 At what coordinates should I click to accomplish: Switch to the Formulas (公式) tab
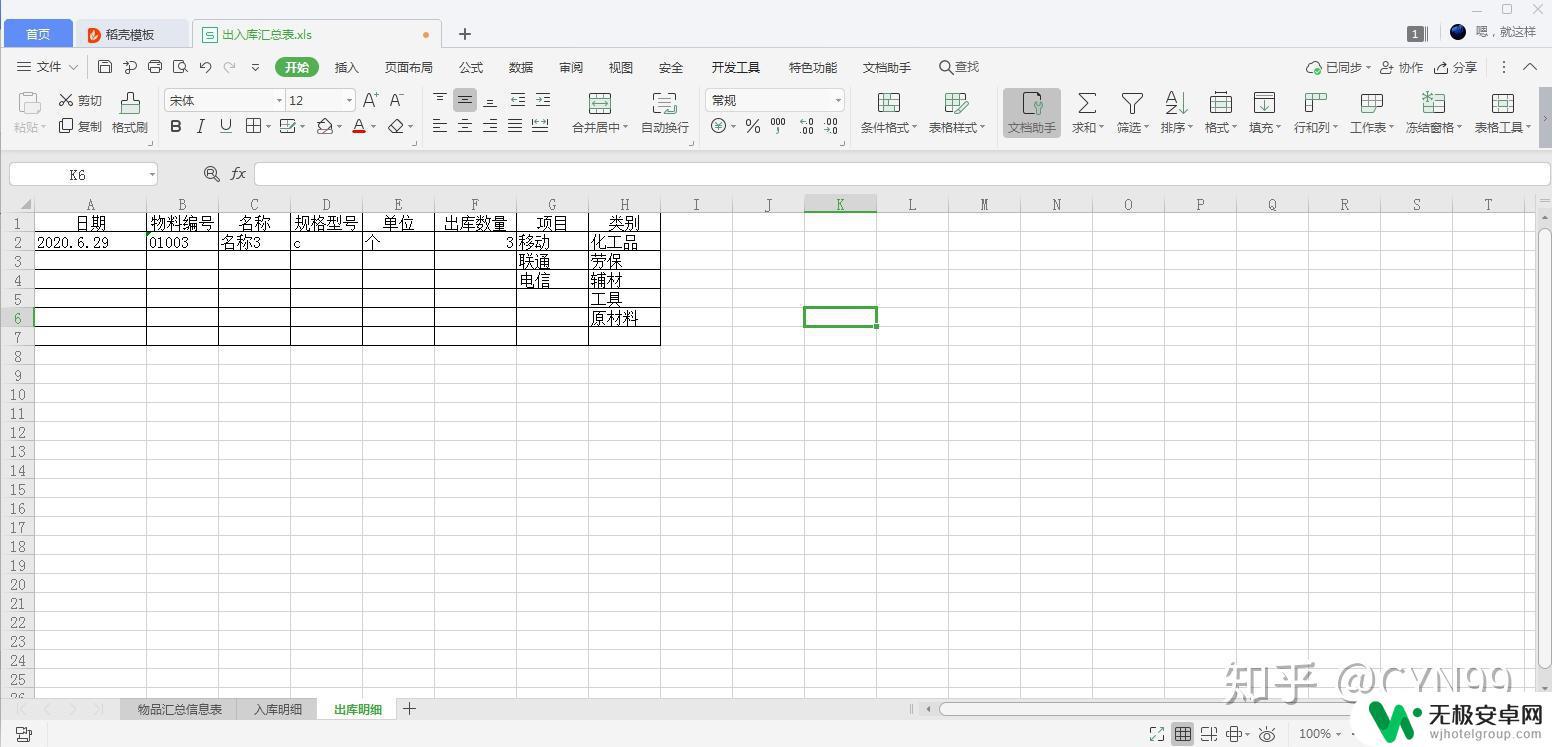[x=470, y=67]
